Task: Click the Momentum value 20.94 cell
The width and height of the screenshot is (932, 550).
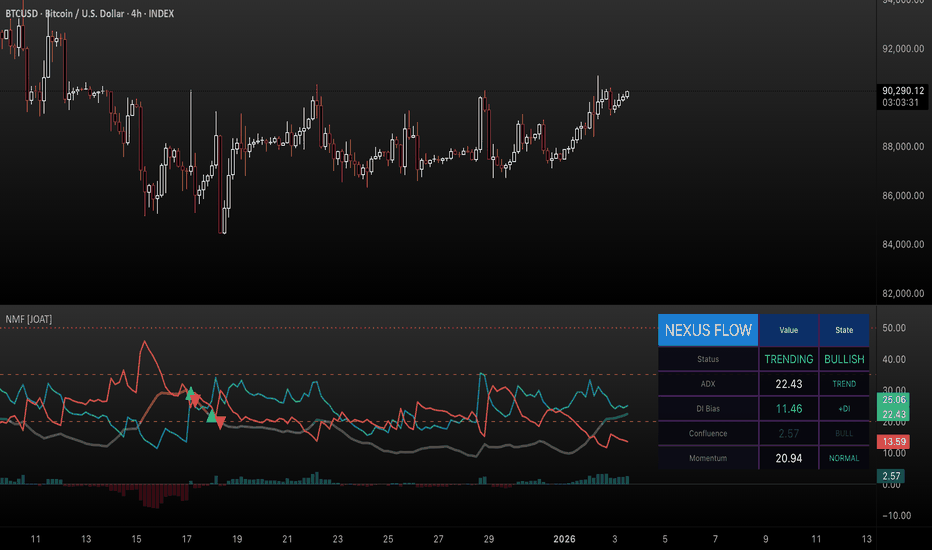Action: point(789,458)
